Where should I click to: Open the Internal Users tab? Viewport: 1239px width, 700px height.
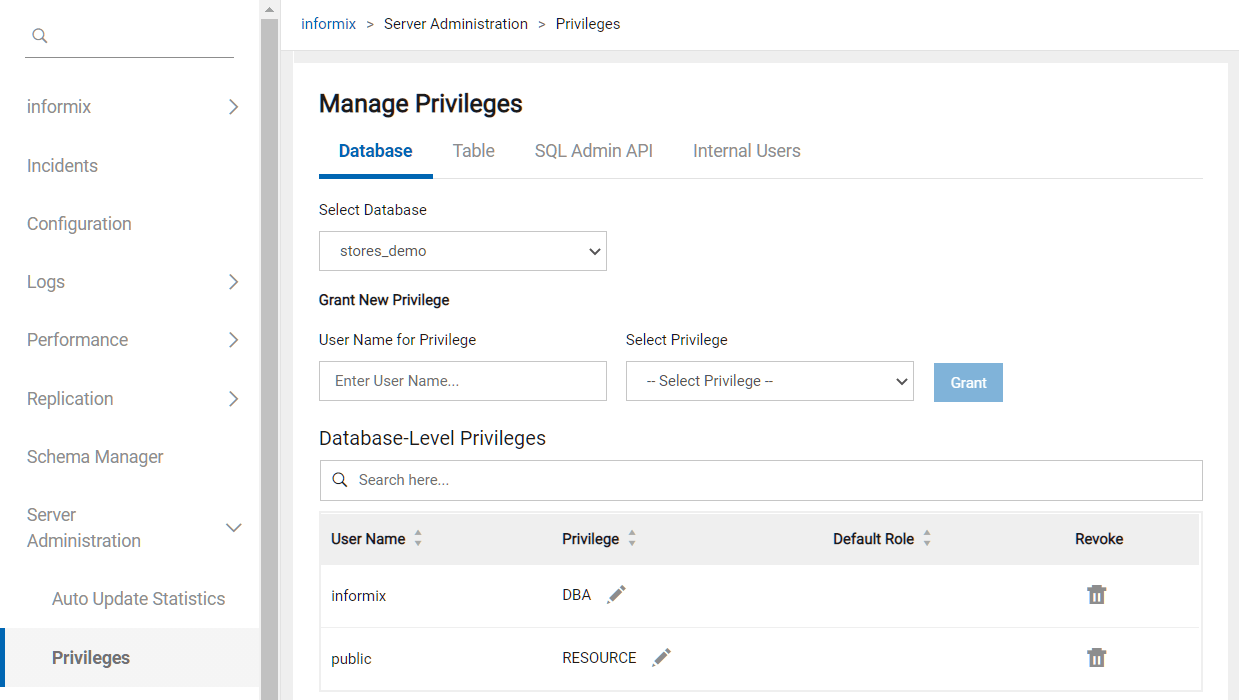746,151
